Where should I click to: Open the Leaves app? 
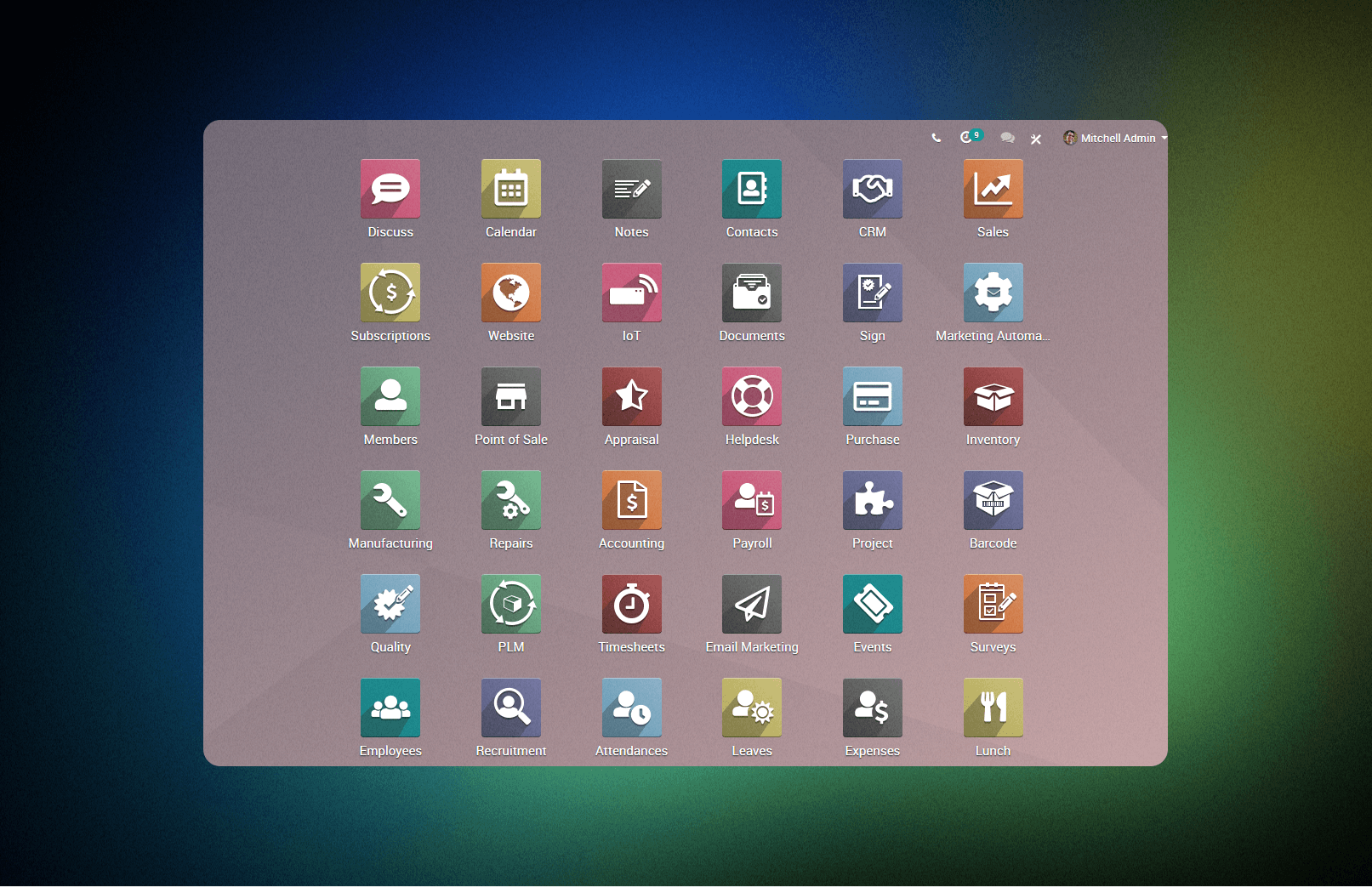pyautogui.click(x=752, y=708)
